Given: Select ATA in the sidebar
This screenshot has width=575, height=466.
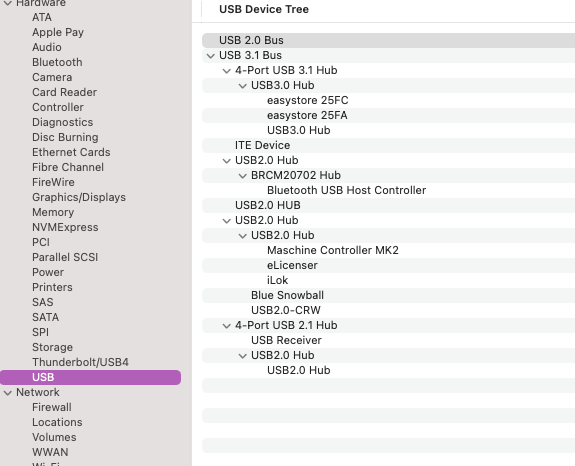Looking at the screenshot, I should coord(42,17).
